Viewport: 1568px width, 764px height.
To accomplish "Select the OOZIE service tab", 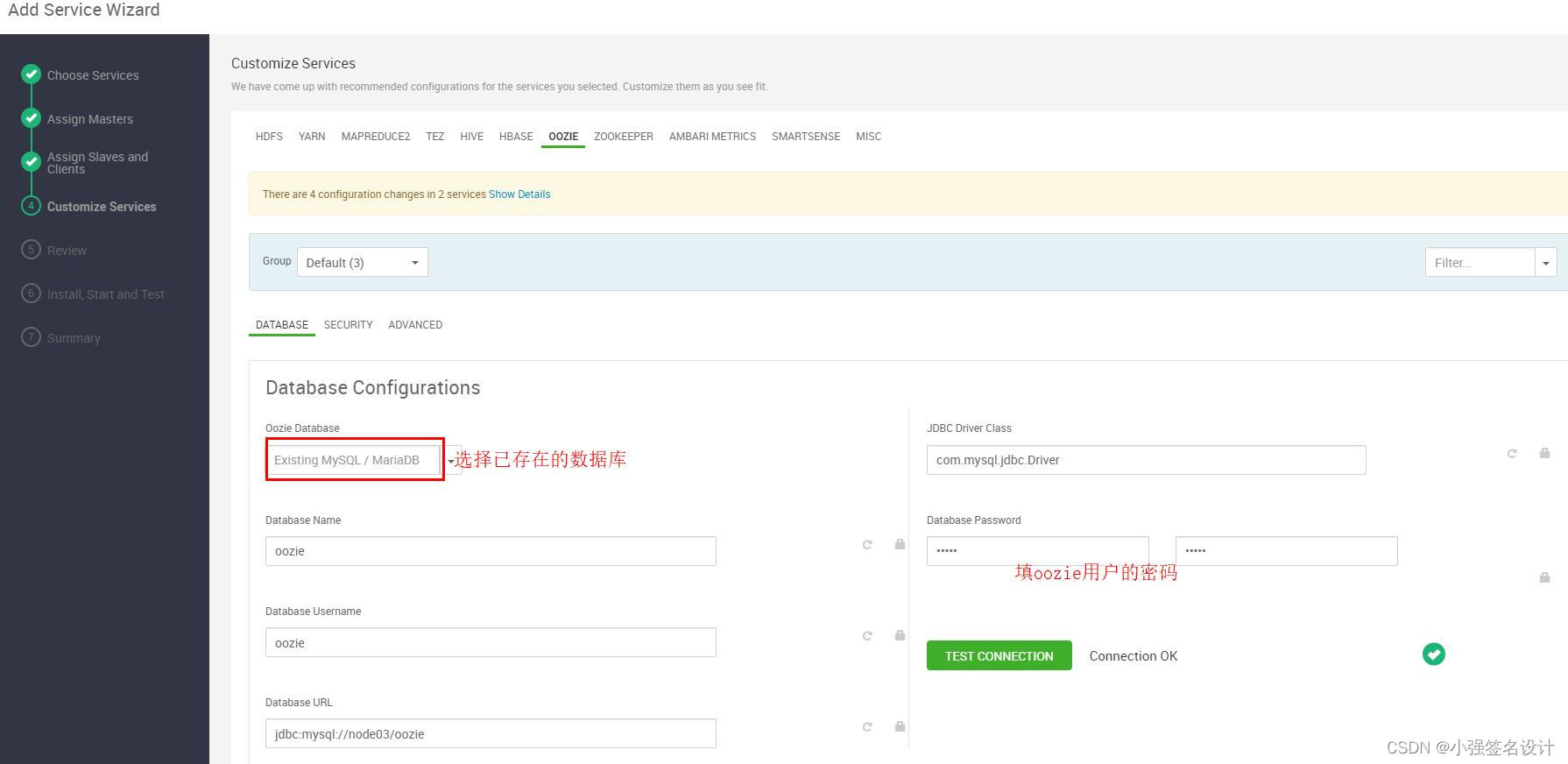I will pyautogui.click(x=563, y=137).
